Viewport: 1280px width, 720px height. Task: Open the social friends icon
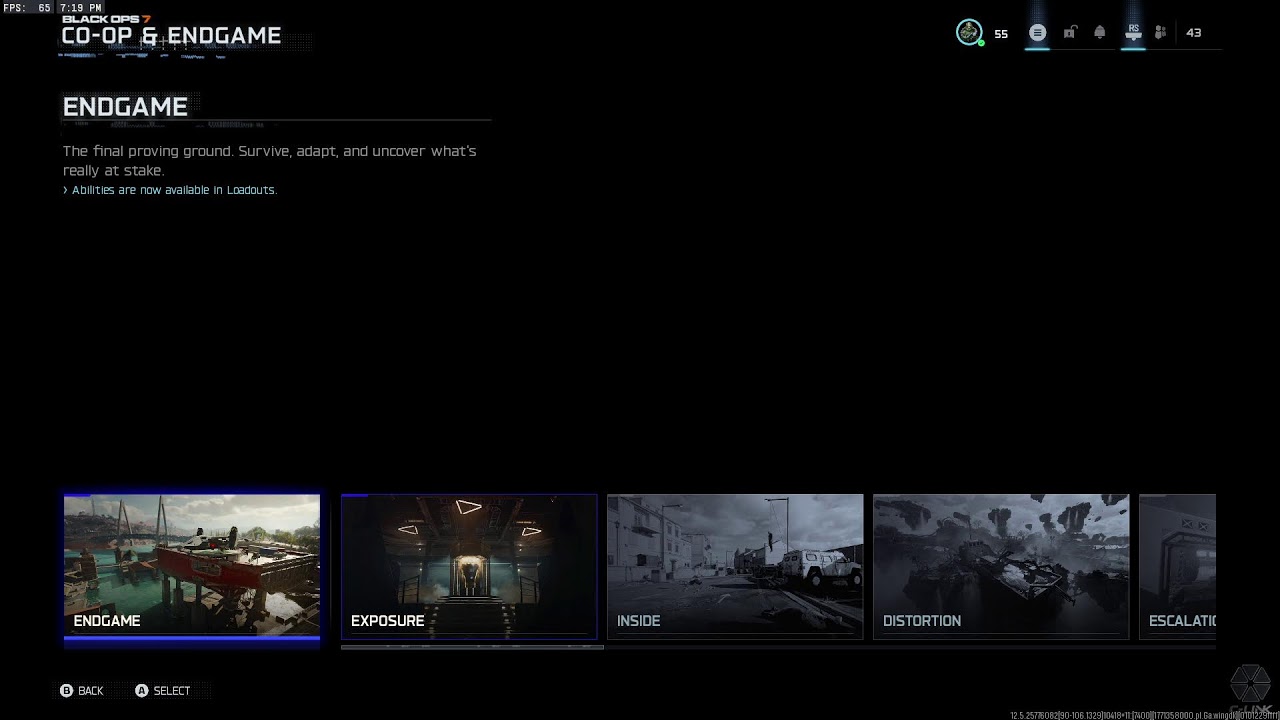pyautogui.click(x=1161, y=33)
